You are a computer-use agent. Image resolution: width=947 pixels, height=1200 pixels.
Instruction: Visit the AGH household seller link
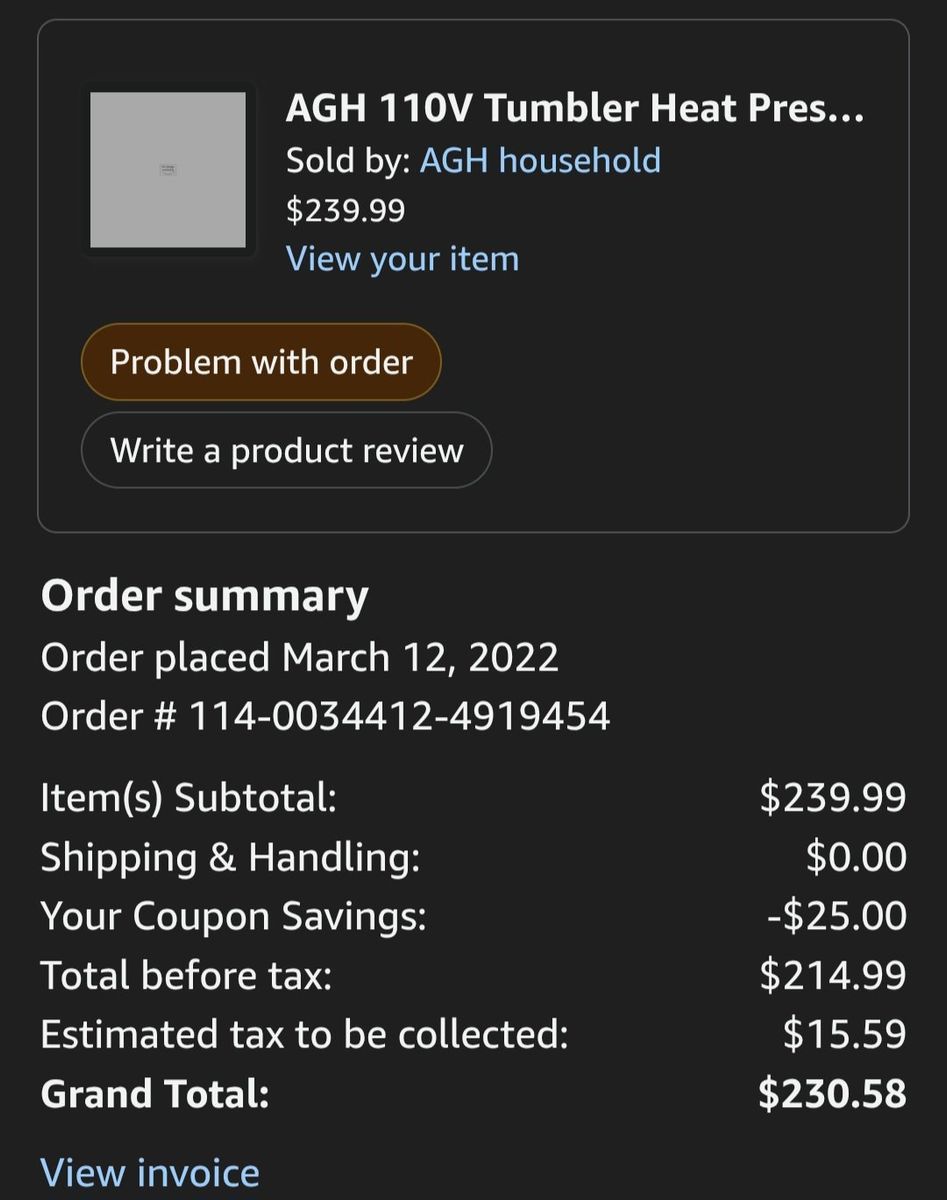click(x=540, y=160)
